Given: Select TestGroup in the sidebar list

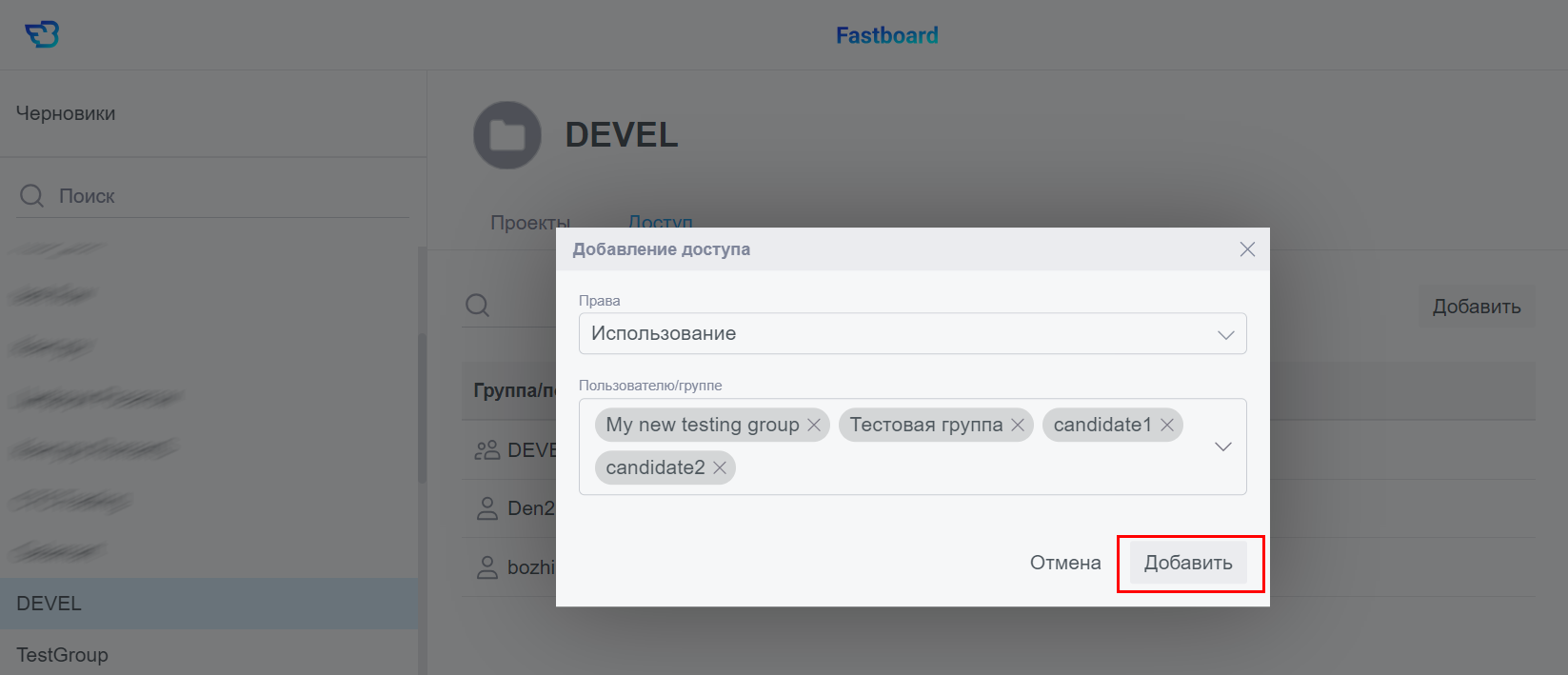Looking at the screenshot, I should point(63,655).
